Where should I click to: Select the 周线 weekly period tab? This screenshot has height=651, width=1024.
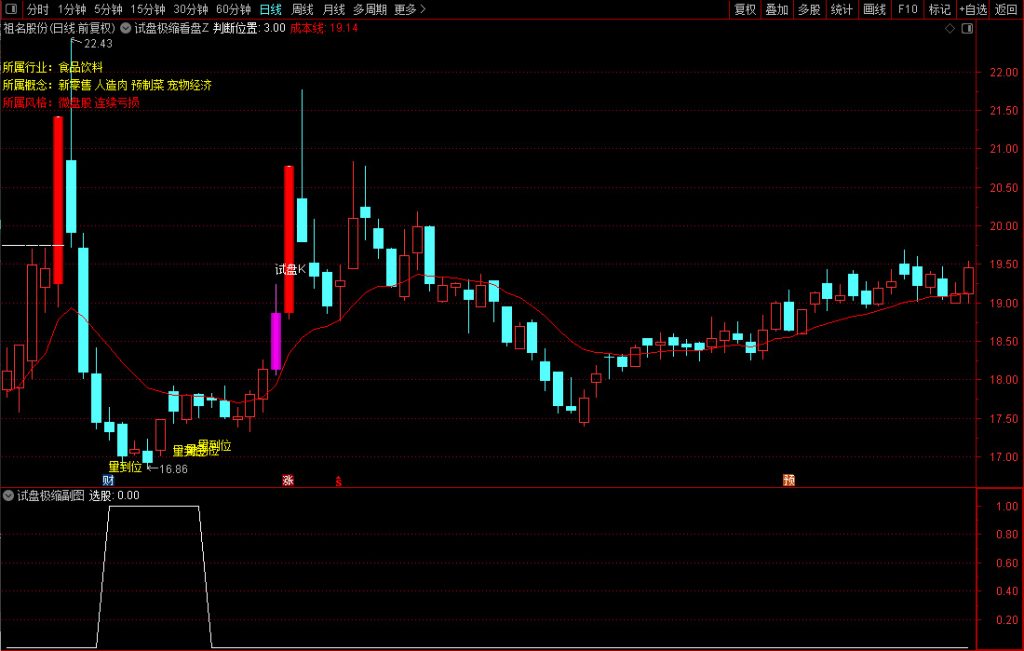pyautogui.click(x=302, y=9)
